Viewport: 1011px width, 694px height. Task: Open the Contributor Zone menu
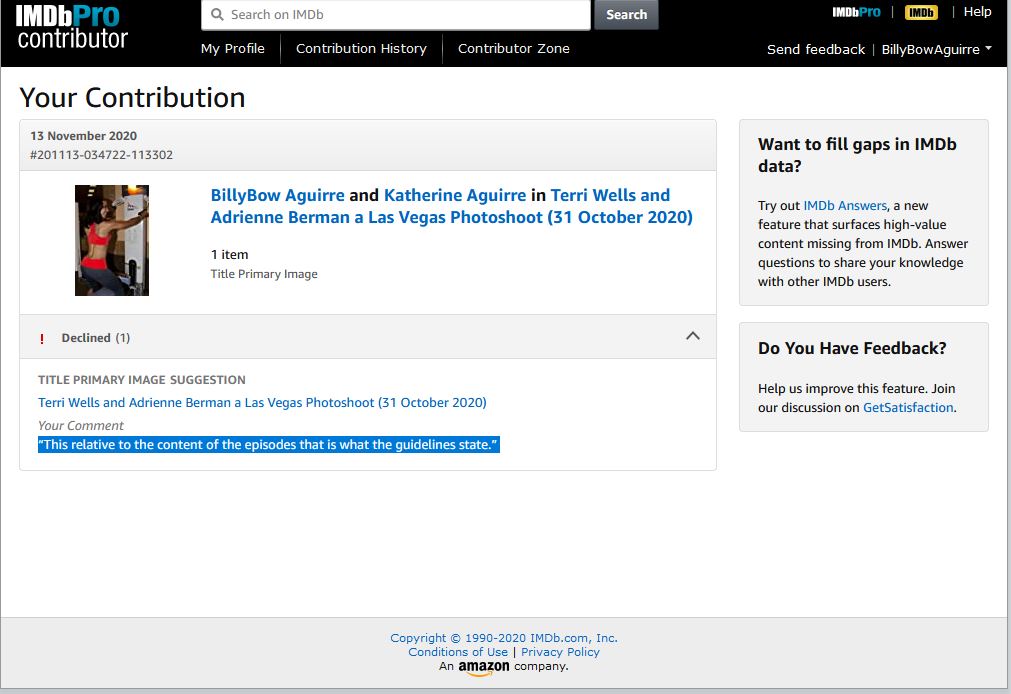pyautogui.click(x=514, y=48)
